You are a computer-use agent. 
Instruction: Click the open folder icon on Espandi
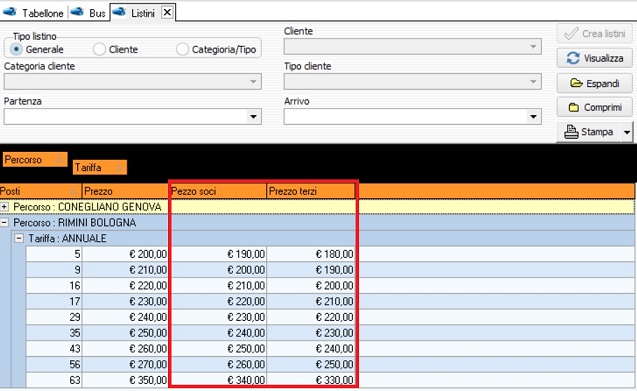(x=576, y=83)
